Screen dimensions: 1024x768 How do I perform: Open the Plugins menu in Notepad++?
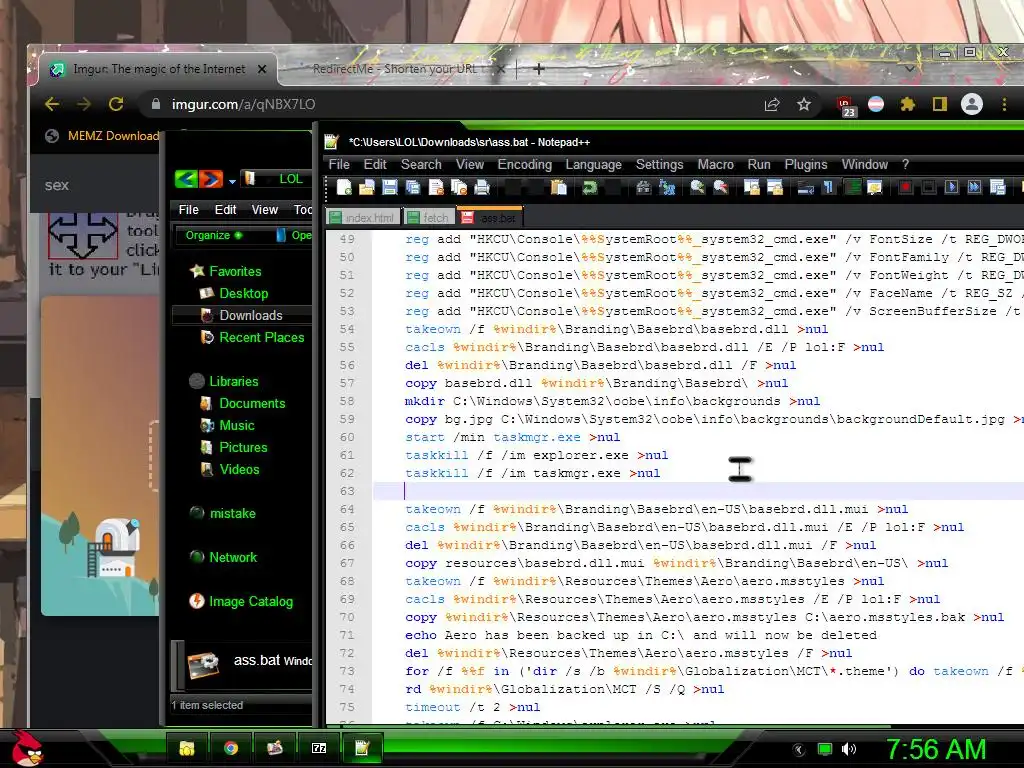pos(806,165)
